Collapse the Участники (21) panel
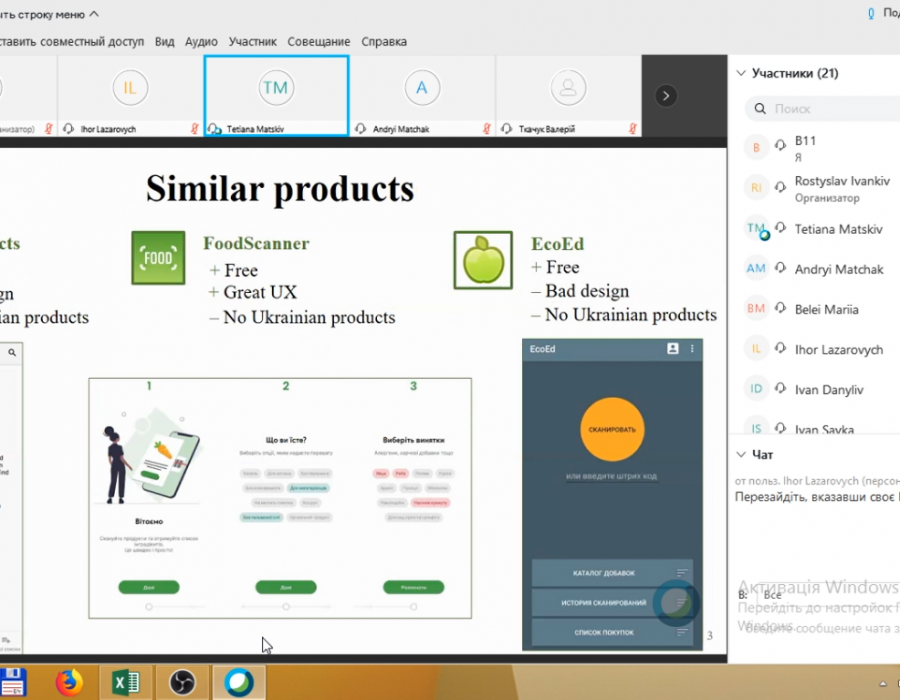The width and height of the screenshot is (900, 700). click(741, 73)
